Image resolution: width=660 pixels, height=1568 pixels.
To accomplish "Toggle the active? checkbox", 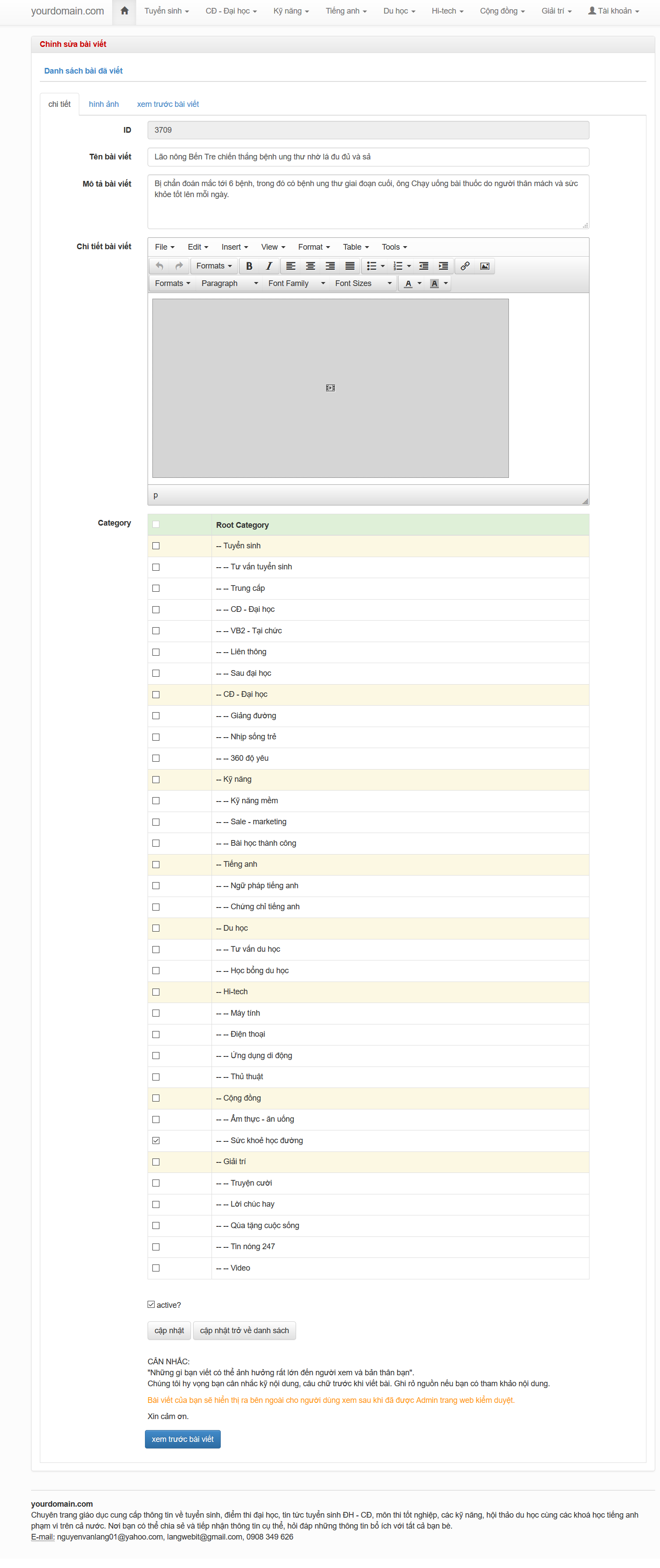I will pos(151,1304).
